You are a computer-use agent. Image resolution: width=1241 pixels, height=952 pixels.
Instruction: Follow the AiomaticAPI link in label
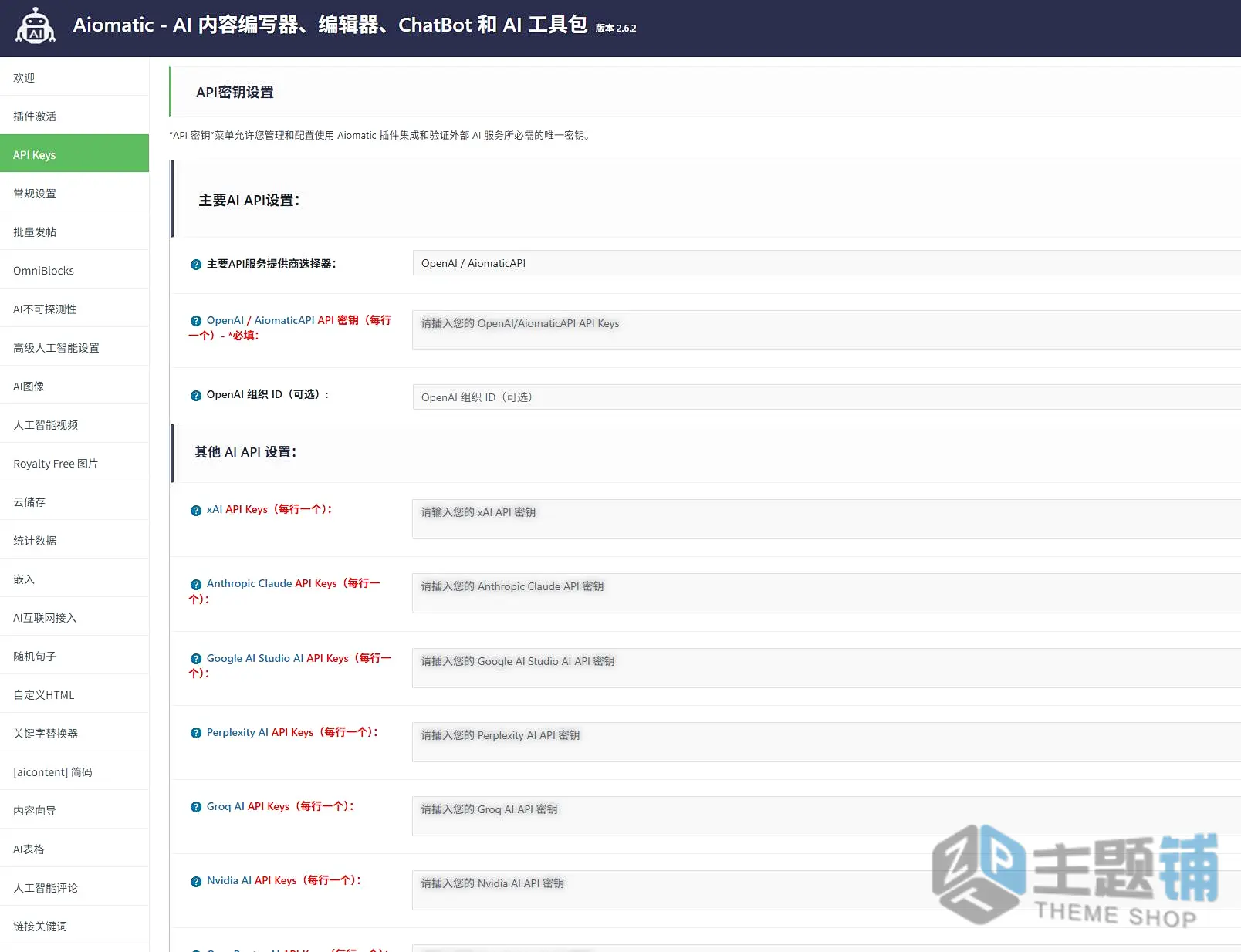tap(284, 320)
